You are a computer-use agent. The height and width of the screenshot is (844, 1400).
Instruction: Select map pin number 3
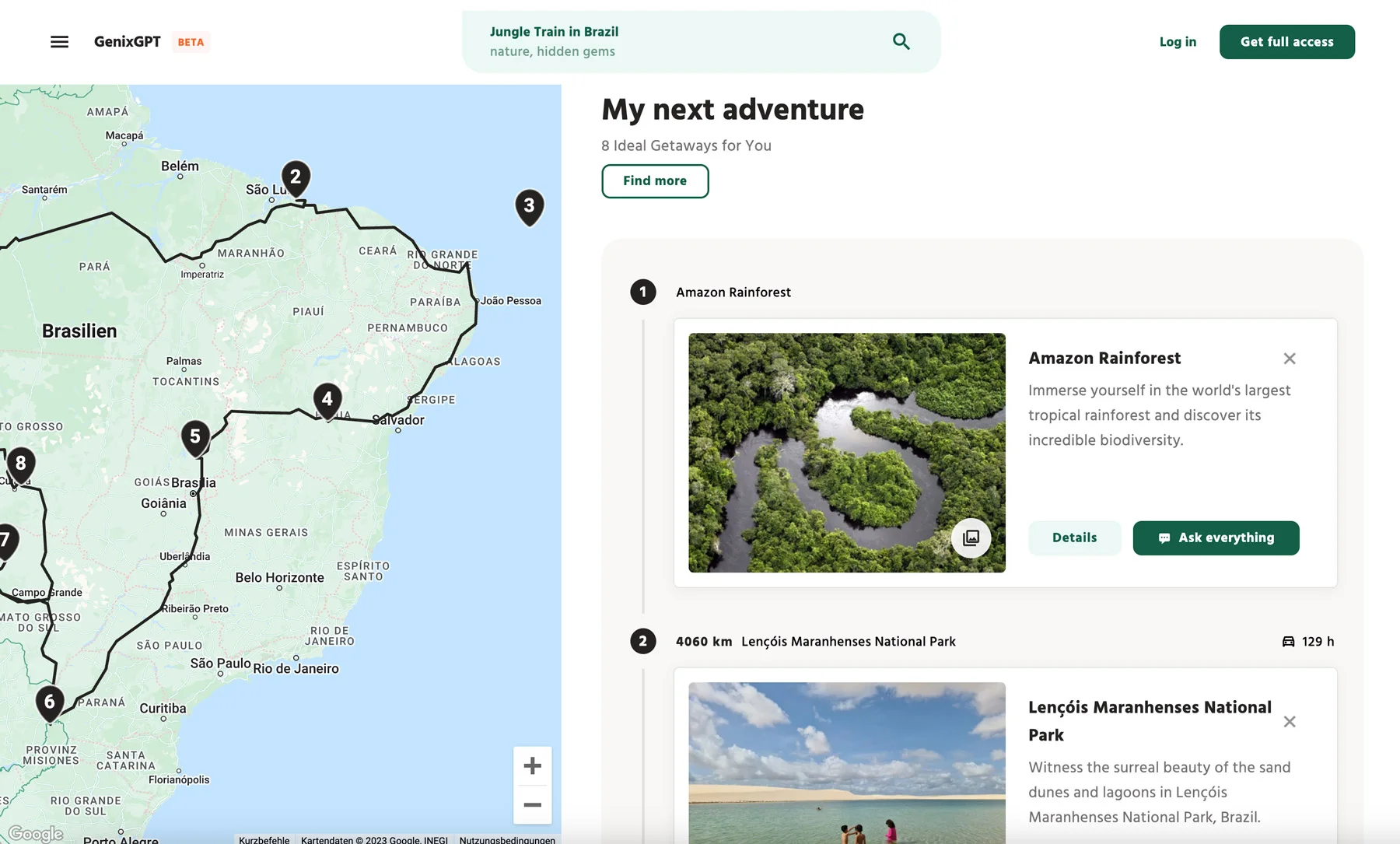coord(530,208)
